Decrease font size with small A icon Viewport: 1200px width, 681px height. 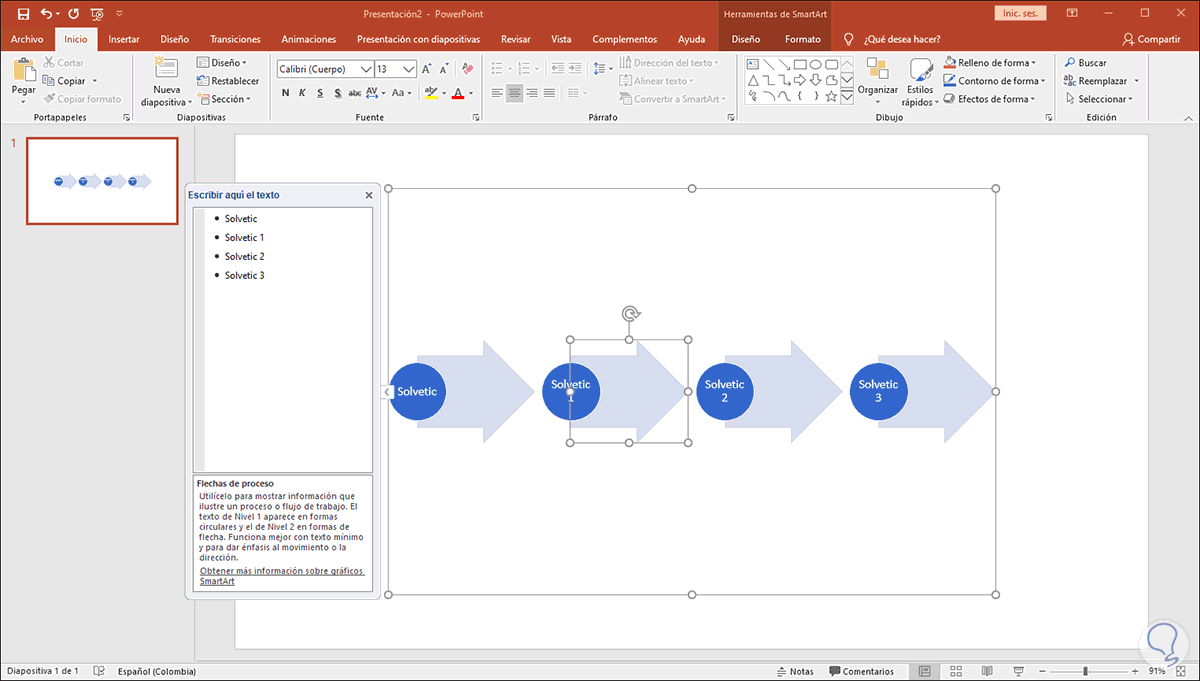[444, 69]
